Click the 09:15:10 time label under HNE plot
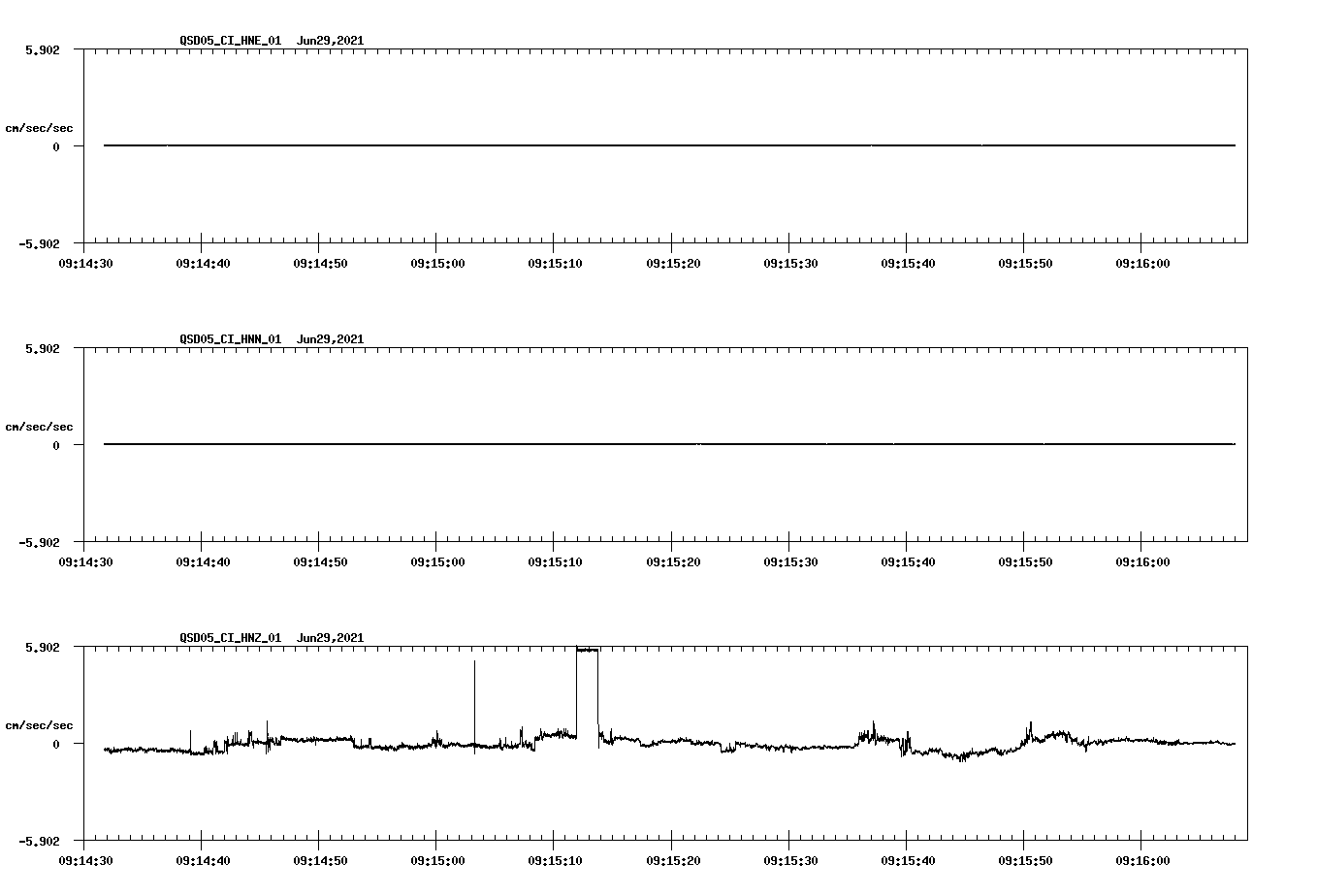Viewport: 1317px width, 896px height. point(554,264)
